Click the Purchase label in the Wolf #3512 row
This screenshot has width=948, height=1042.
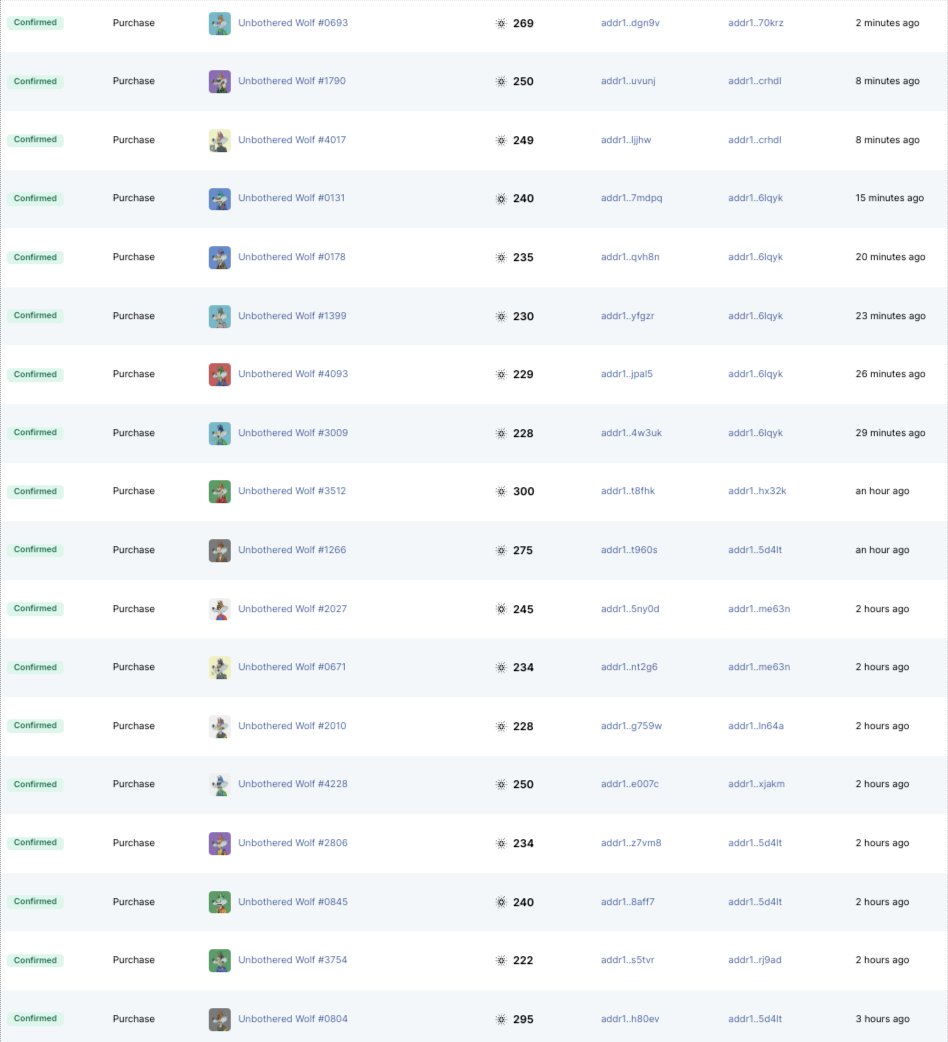coord(134,491)
